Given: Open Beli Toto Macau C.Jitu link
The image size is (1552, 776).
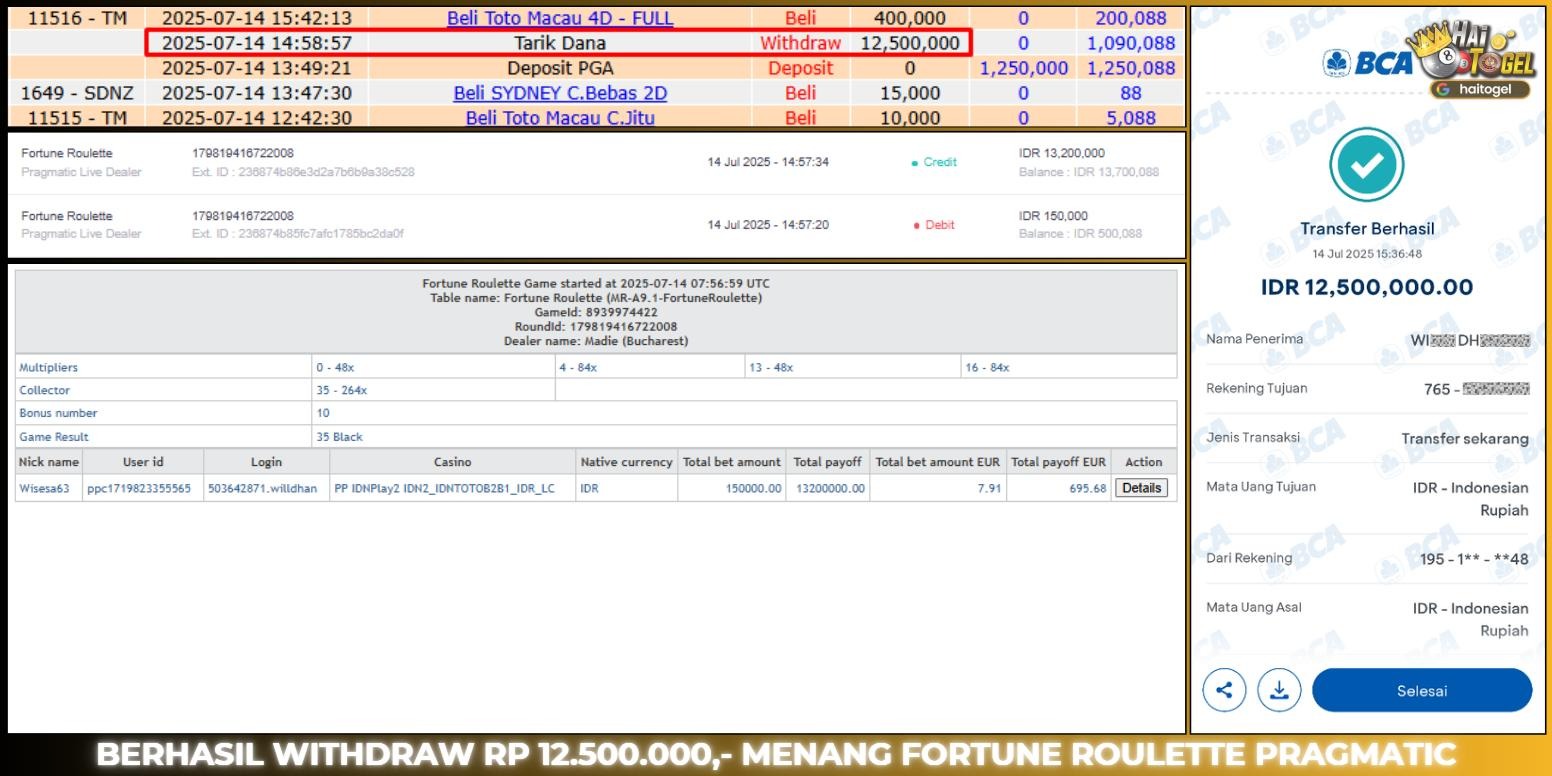Looking at the screenshot, I should pyautogui.click(x=560, y=118).
